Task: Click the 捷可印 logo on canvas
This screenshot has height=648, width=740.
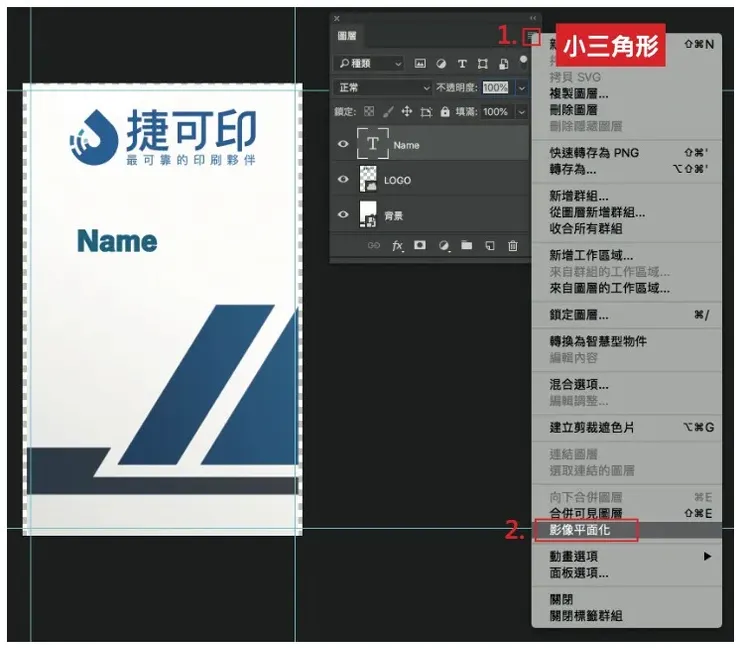Action: (x=163, y=137)
